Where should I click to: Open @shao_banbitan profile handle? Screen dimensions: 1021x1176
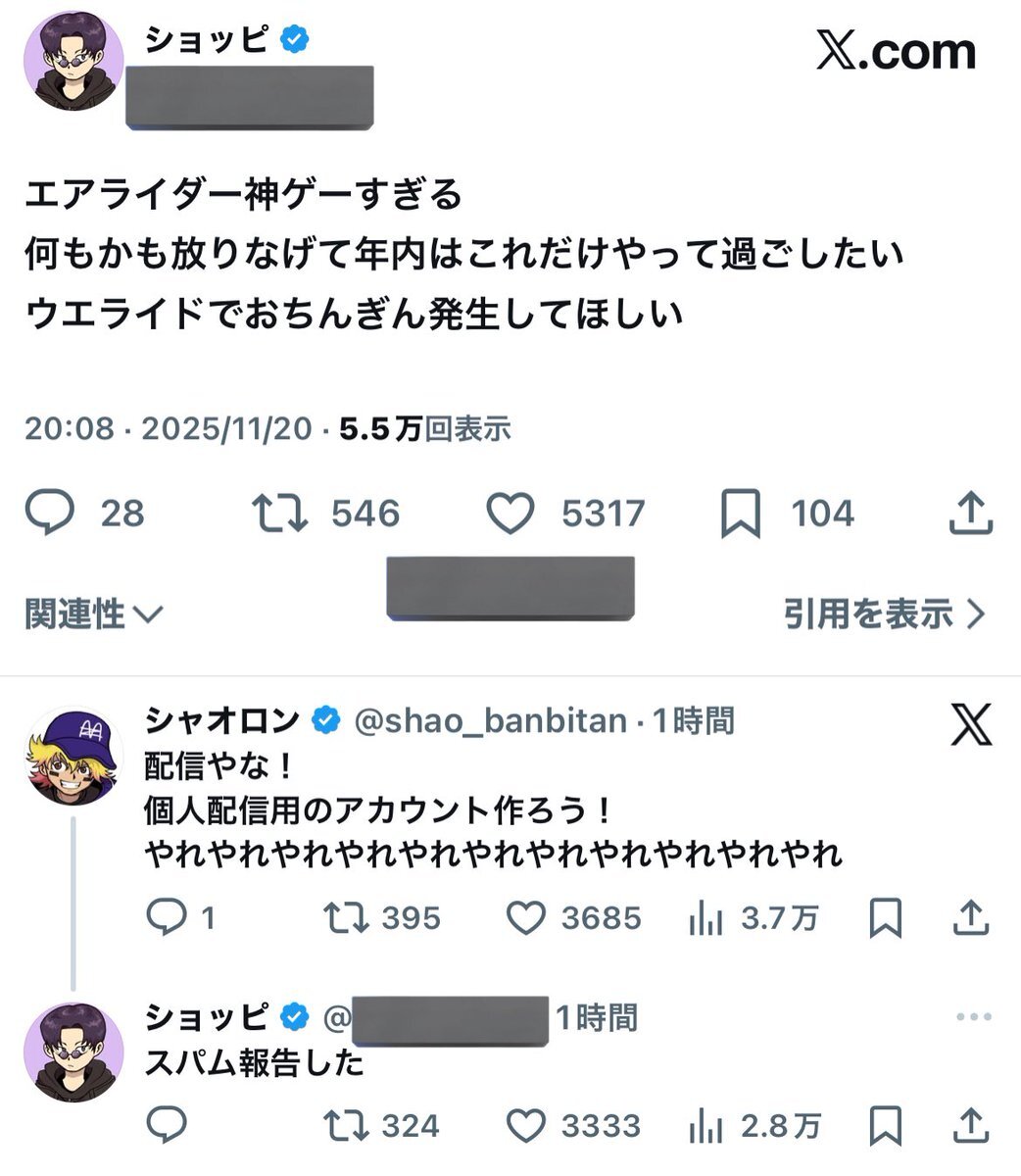point(489,721)
